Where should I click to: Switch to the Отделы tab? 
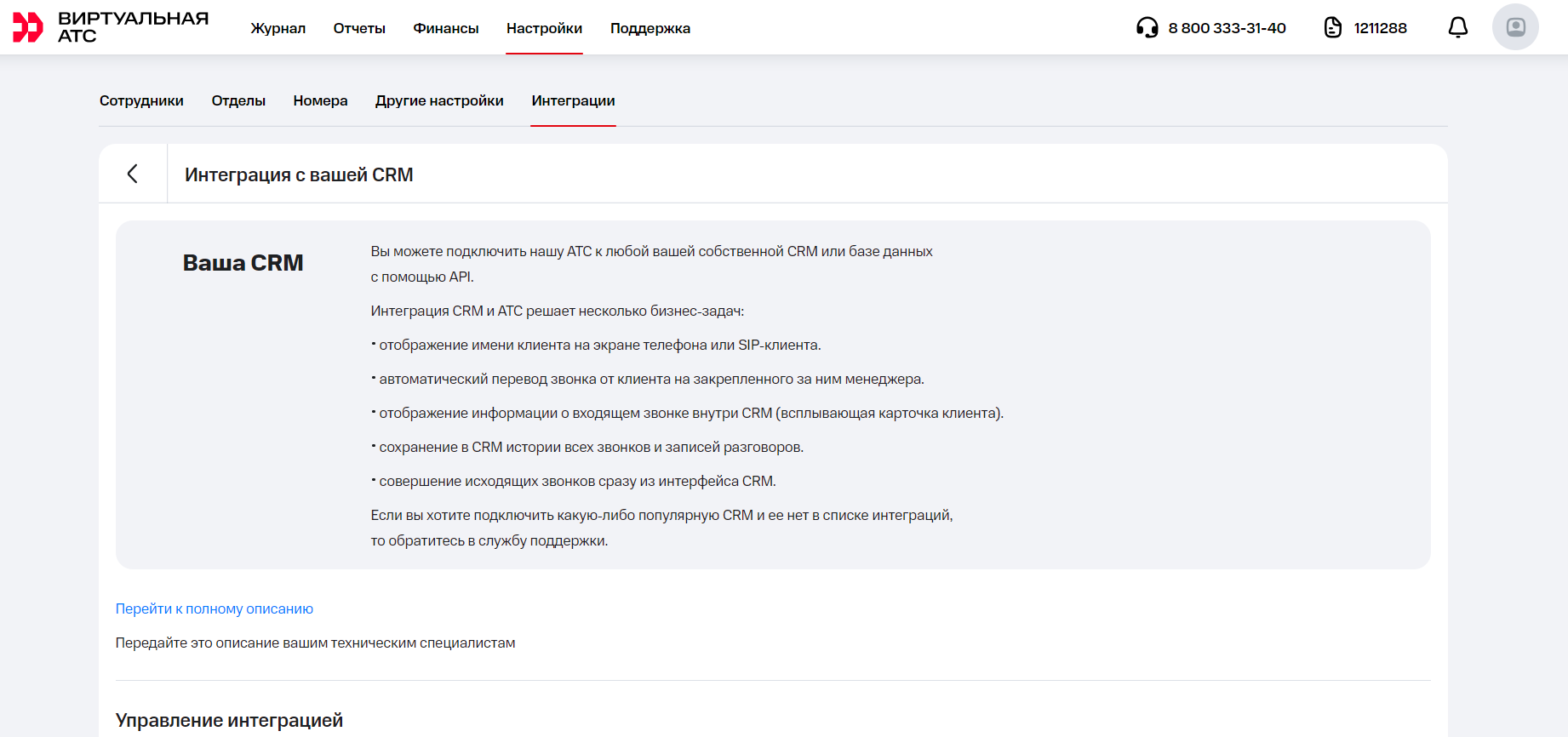pyautogui.click(x=238, y=100)
